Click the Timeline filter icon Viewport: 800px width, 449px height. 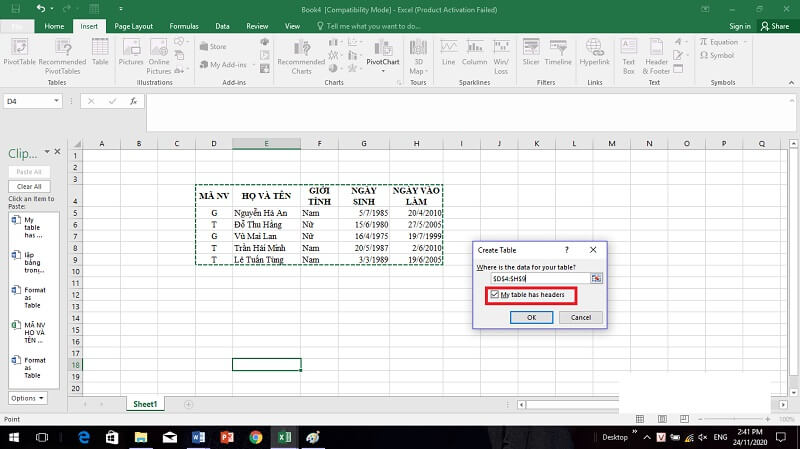click(x=558, y=53)
